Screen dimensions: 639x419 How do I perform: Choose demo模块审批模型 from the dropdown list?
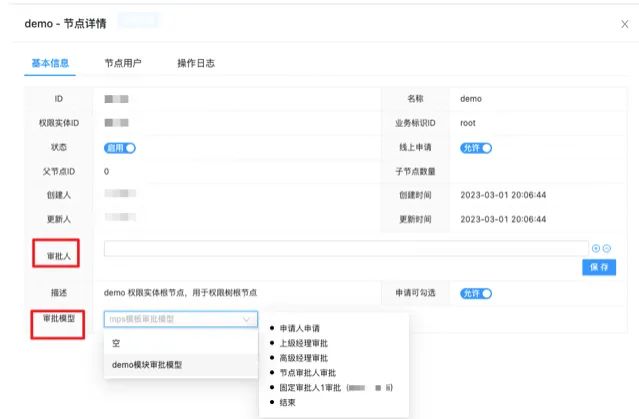(181, 365)
